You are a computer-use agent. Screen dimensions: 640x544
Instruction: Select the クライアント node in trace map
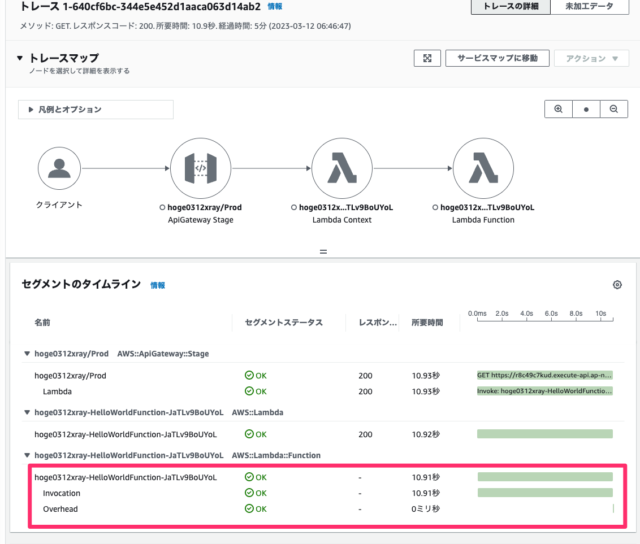pyautogui.click(x=59, y=168)
